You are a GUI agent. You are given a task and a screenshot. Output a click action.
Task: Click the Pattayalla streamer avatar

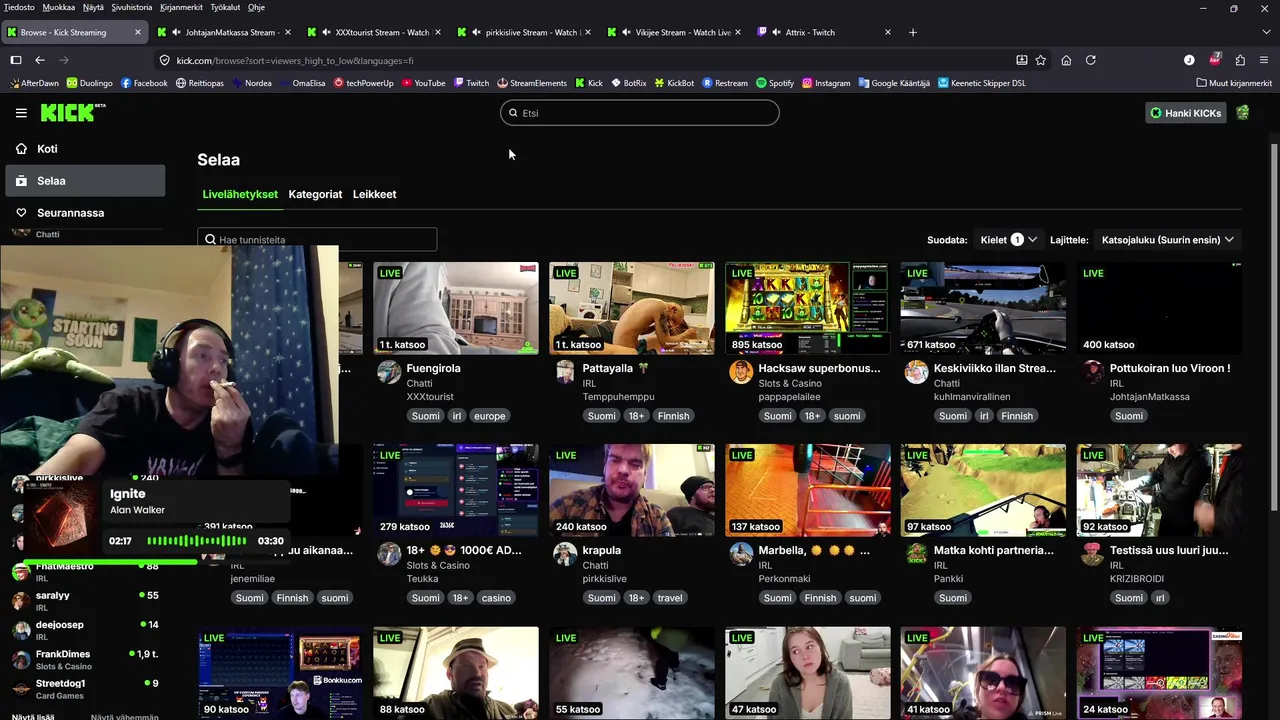click(565, 373)
